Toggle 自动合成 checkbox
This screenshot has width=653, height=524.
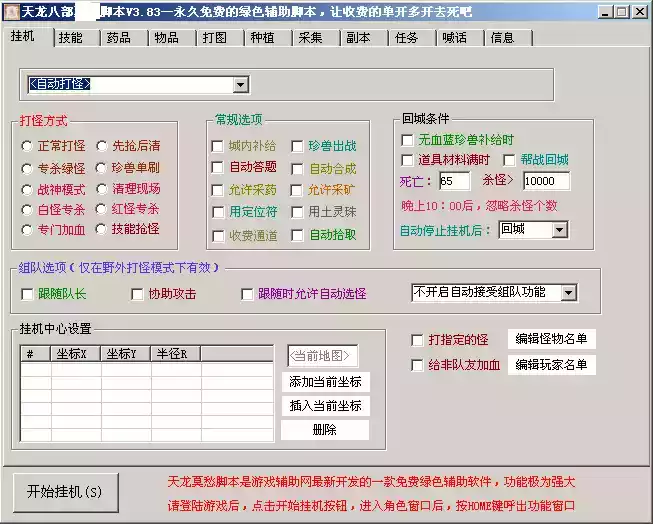[x=297, y=169]
